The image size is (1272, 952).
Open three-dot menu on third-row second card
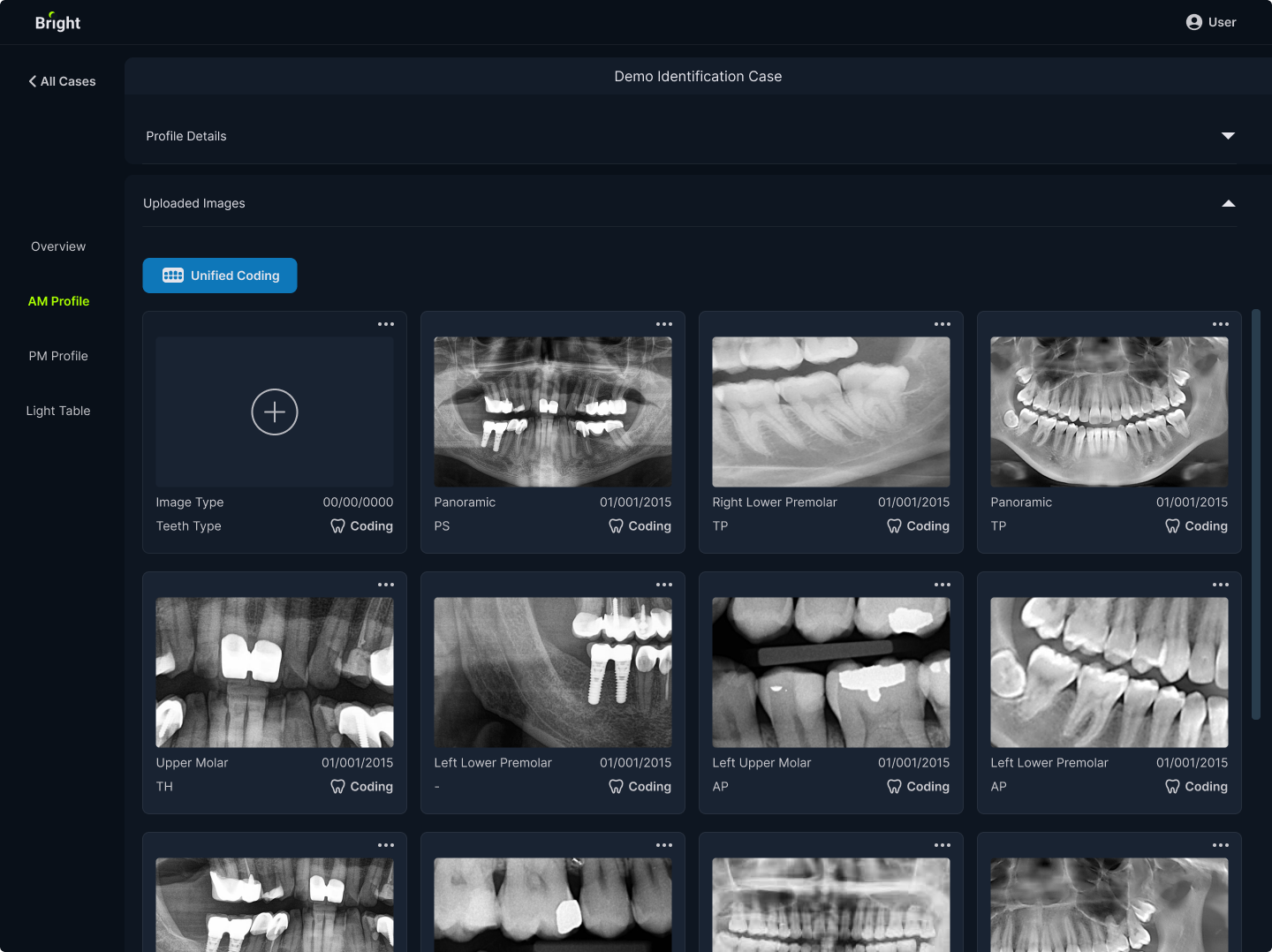[x=664, y=845]
